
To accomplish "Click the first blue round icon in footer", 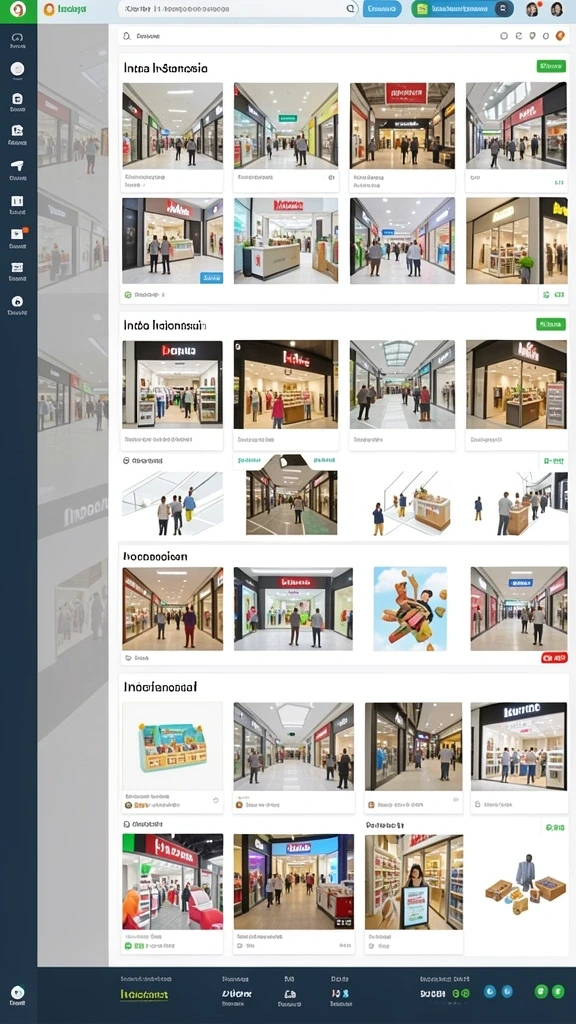I will point(490,992).
